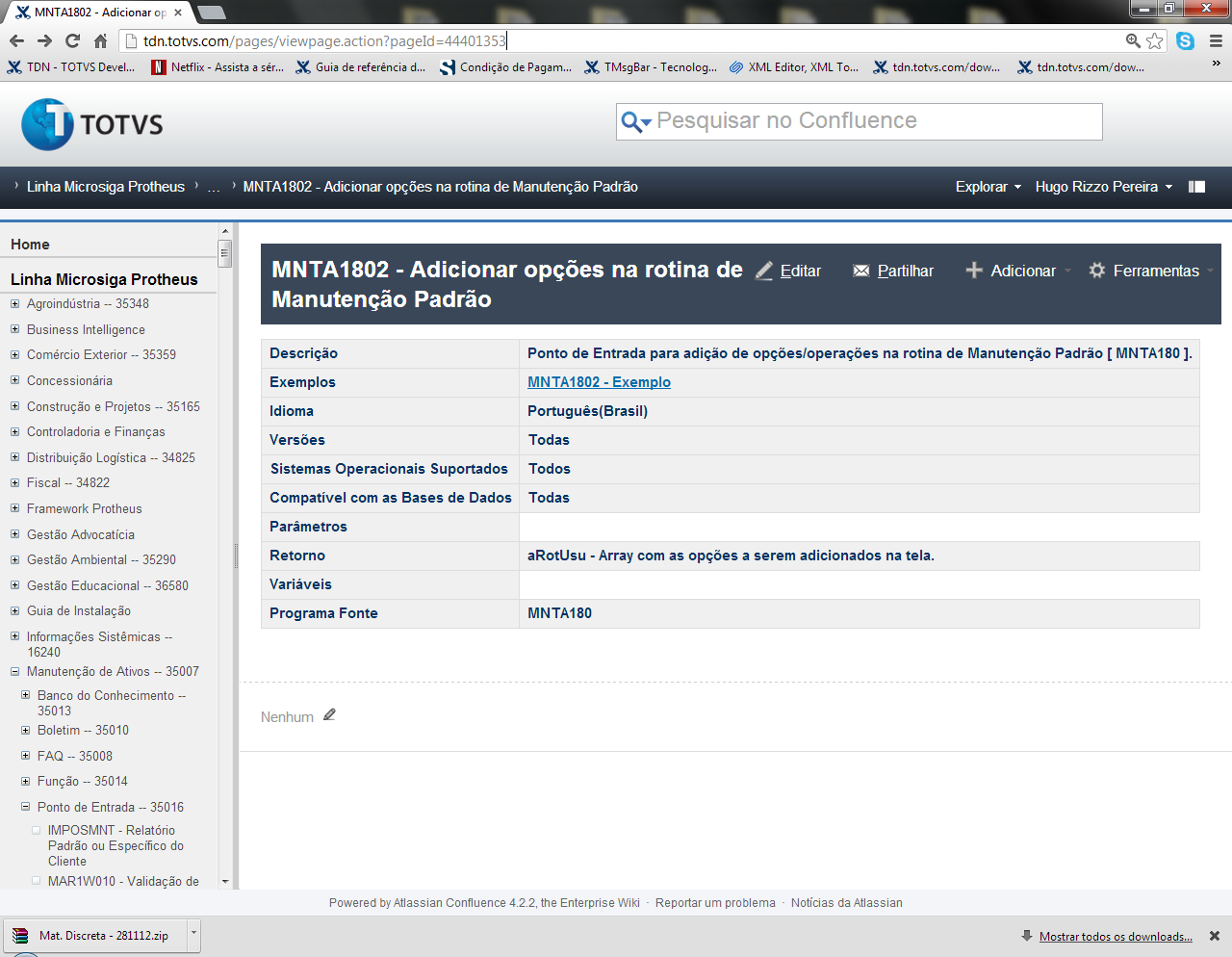Collapse the Manutenção de Ativos tree node

point(14,671)
